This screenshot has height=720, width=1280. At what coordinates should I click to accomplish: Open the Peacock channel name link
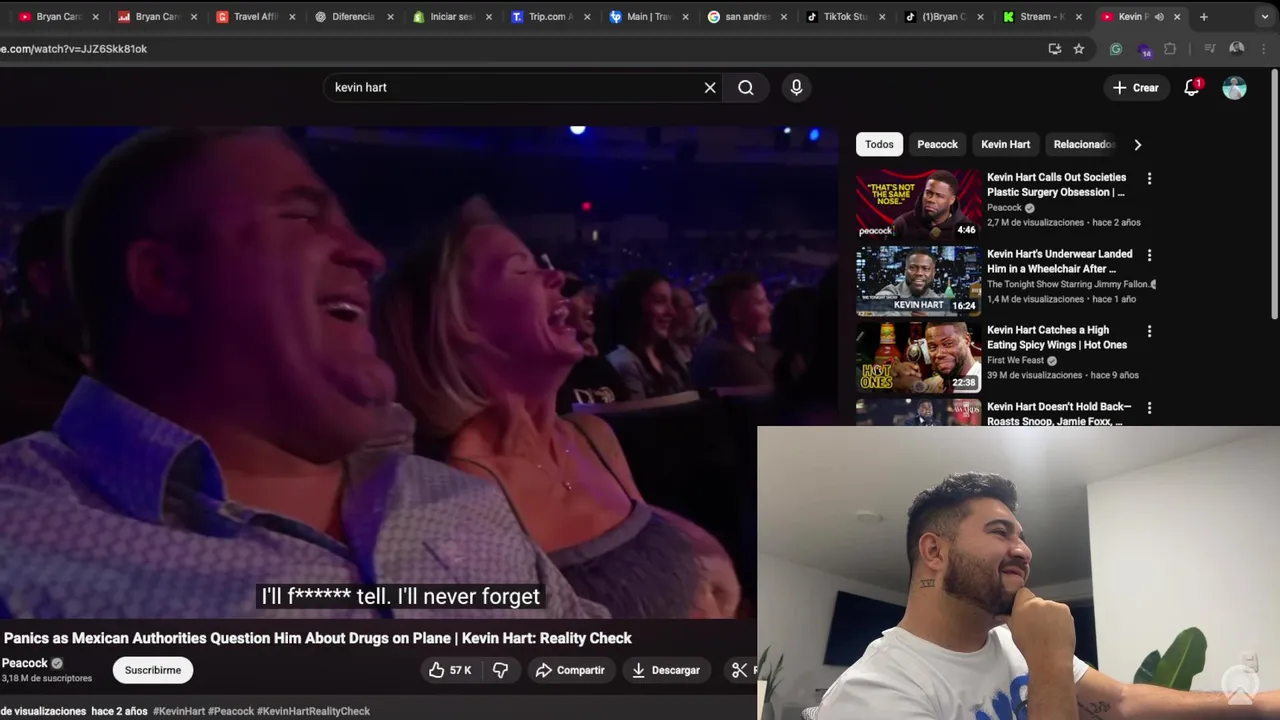pyautogui.click(x=25, y=663)
